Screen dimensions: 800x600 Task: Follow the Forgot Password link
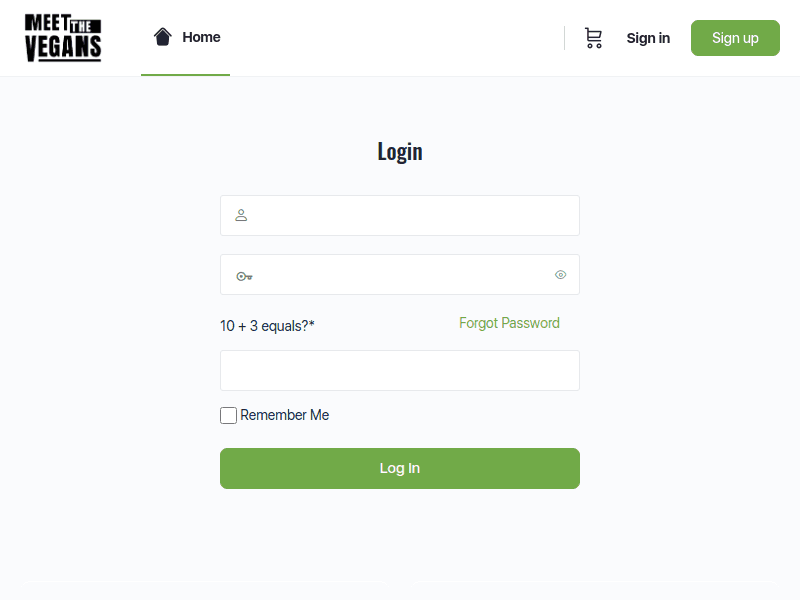(509, 323)
